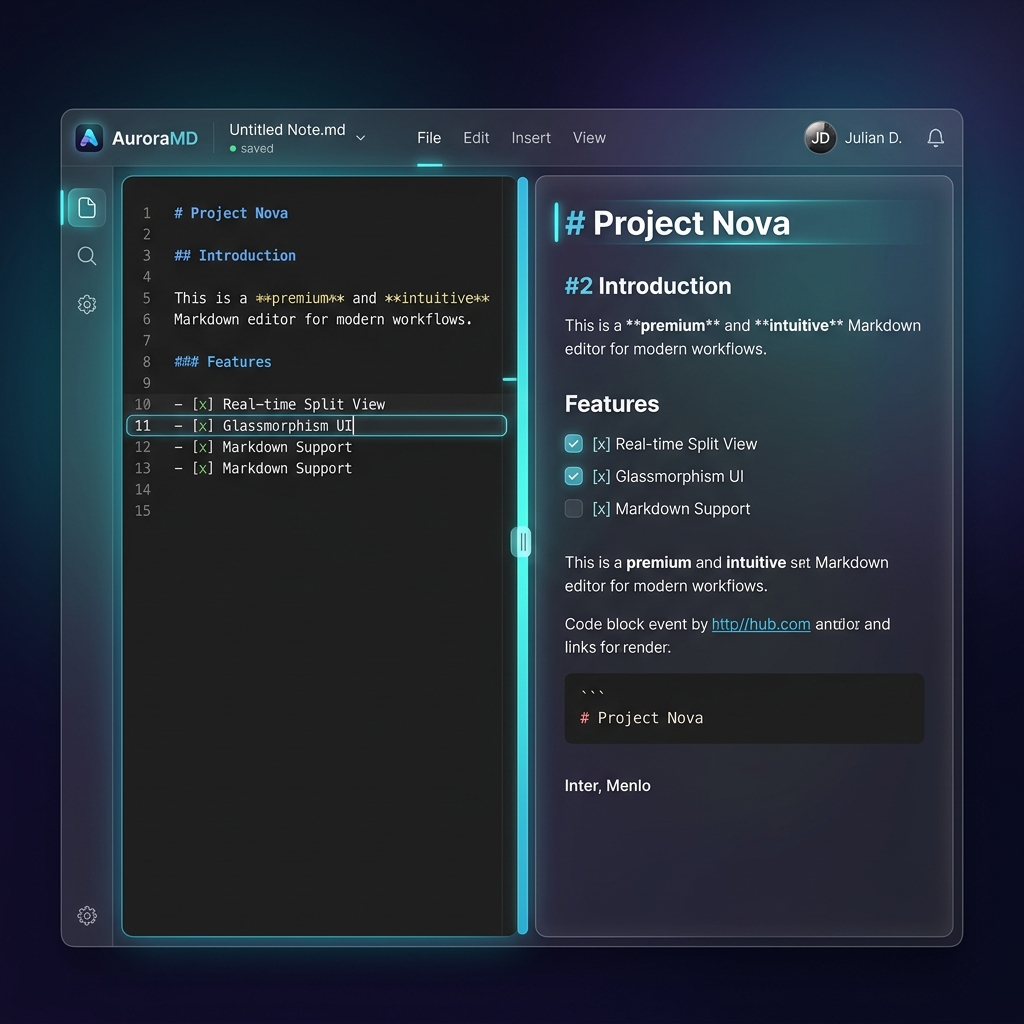Viewport: 1024px width, 1024px height.
Task: Click the split view divider handle
Action: pos(521,541)
